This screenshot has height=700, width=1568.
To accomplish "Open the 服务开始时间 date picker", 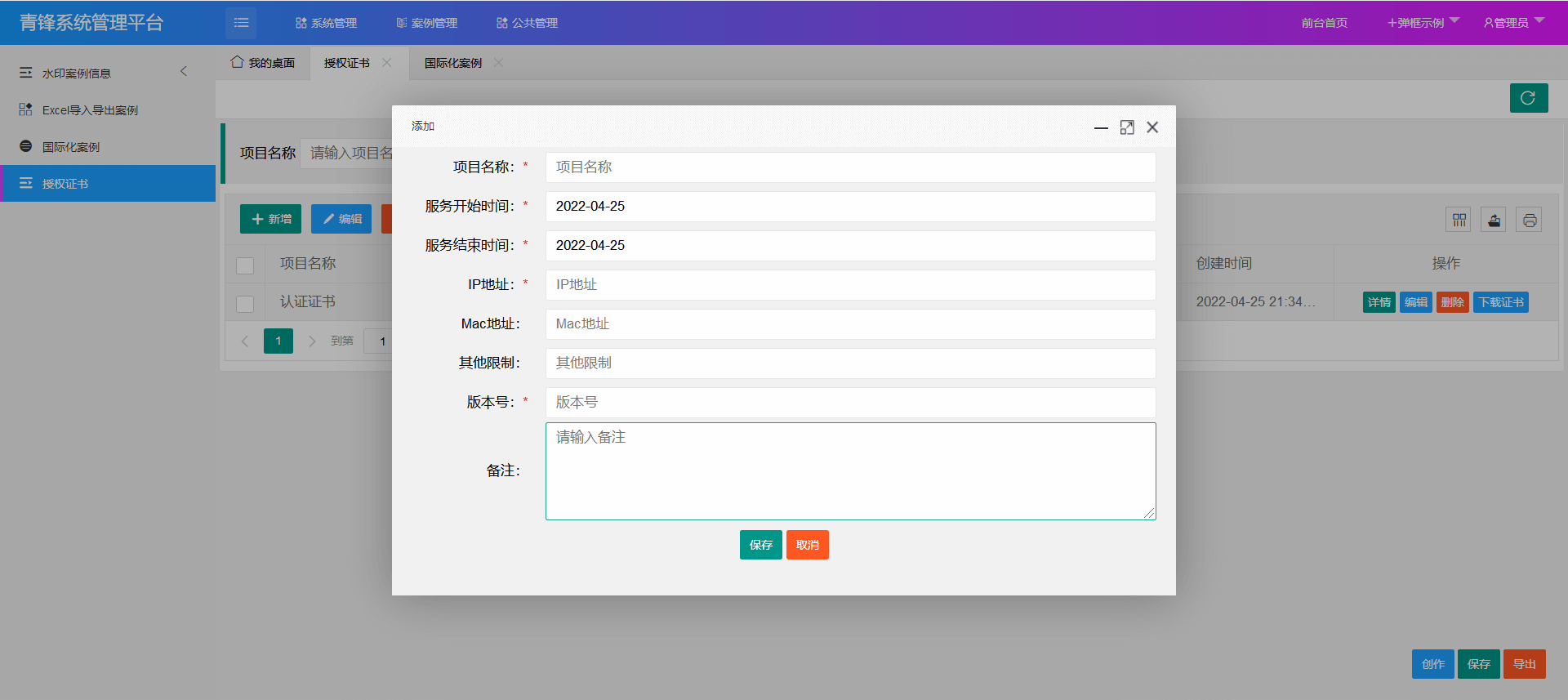I will [x=851, y=207].
